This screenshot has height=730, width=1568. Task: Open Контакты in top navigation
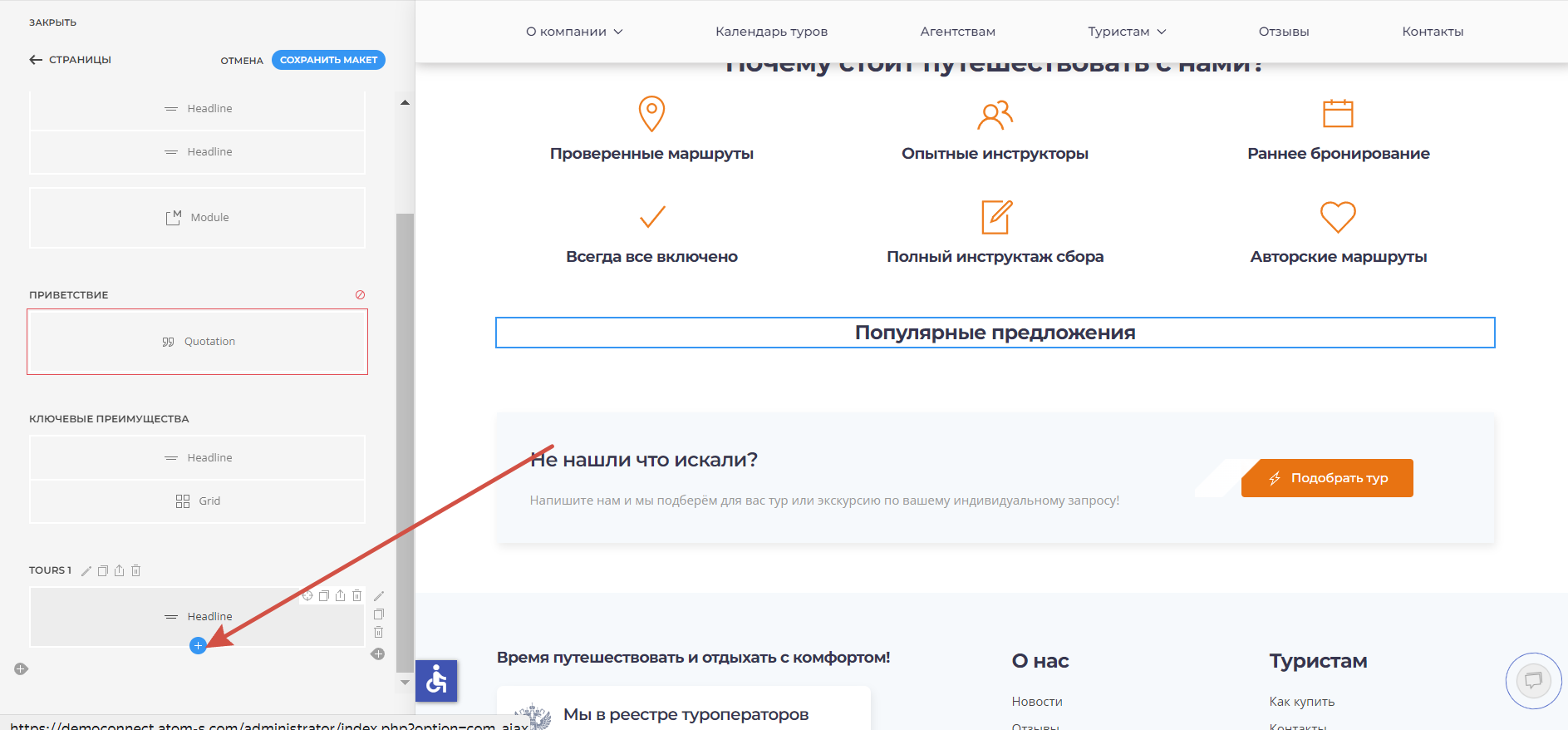pyautogui.click(x=1433, y=32)
